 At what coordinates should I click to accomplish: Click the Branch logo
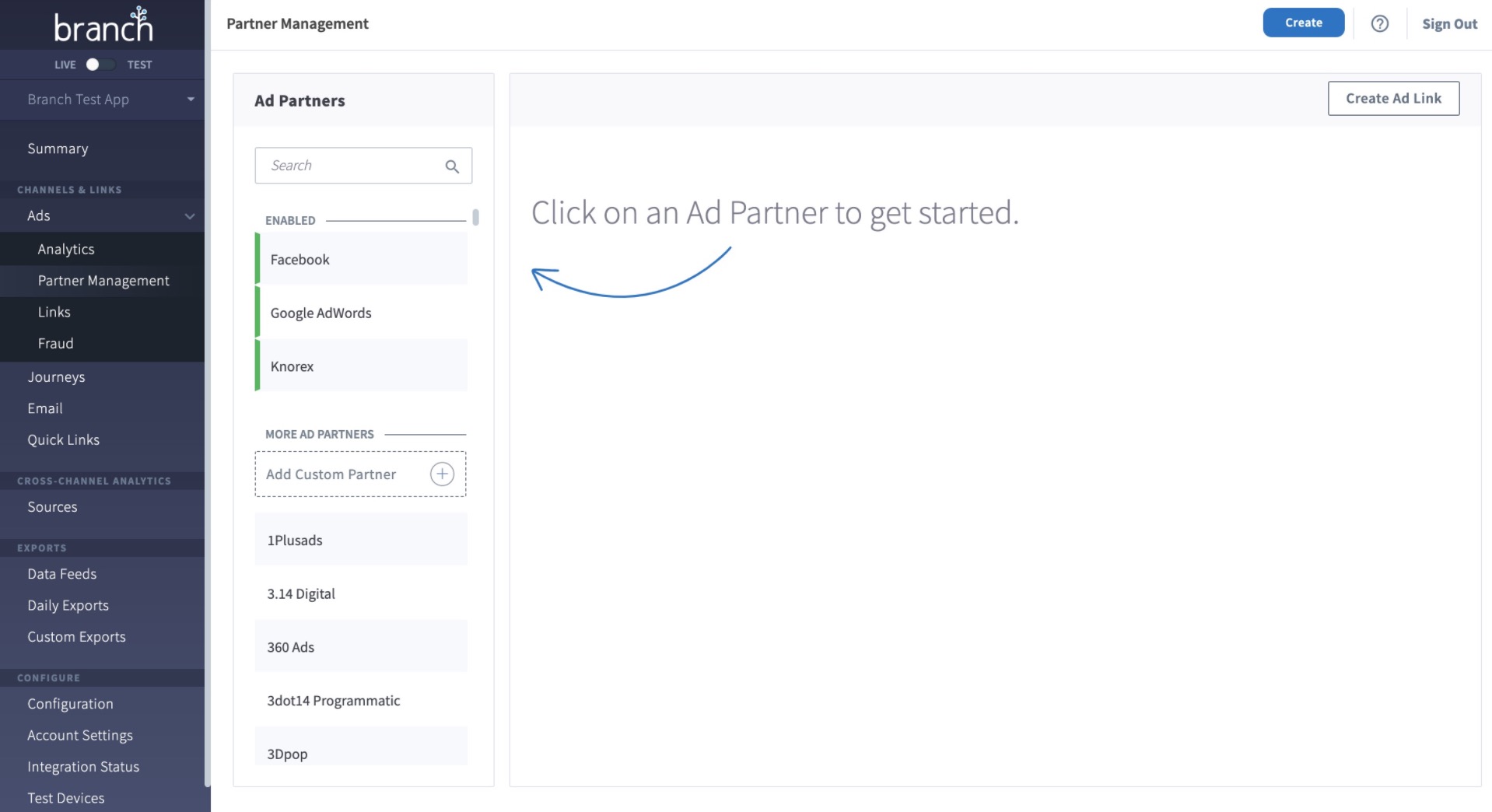click(103, 25)
